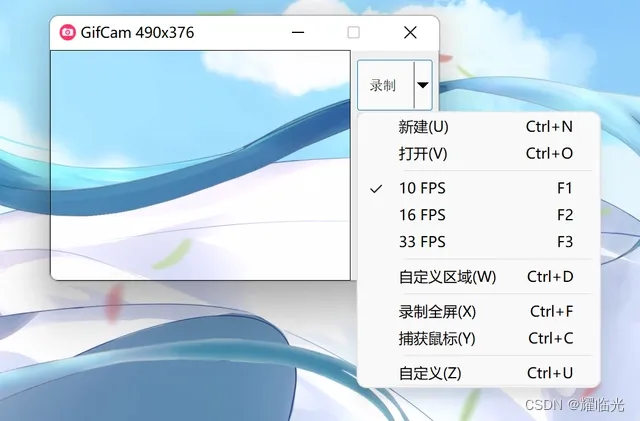Viewport: 640px width, 421px height.
Task: Minimize the GifCam window
Action: click(x=298, y=32)
